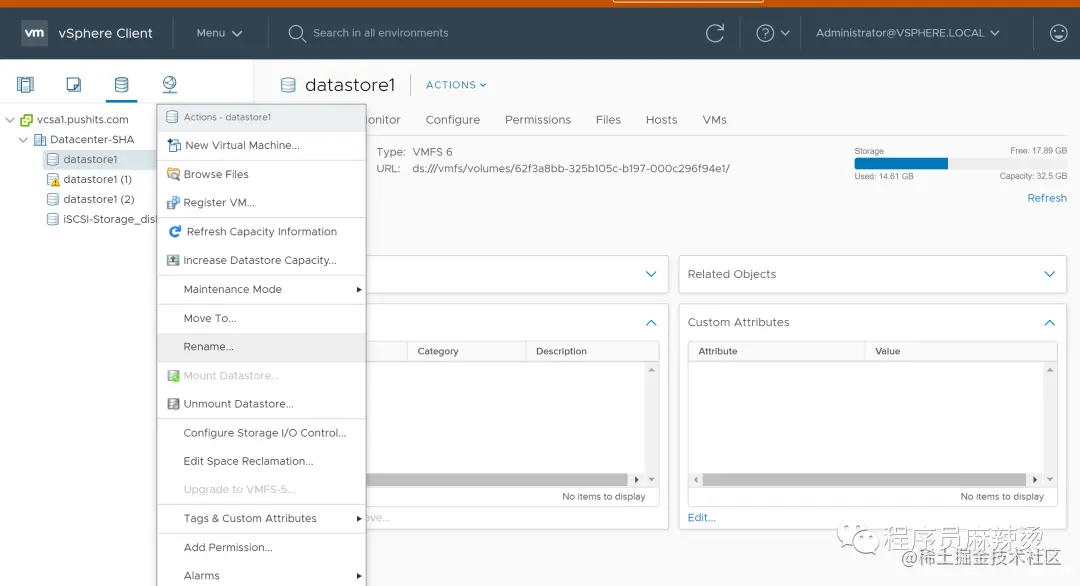This screenshot has height=586, width=1080.
Task: Click the vm logo in header
Action: tap(34, 33)
